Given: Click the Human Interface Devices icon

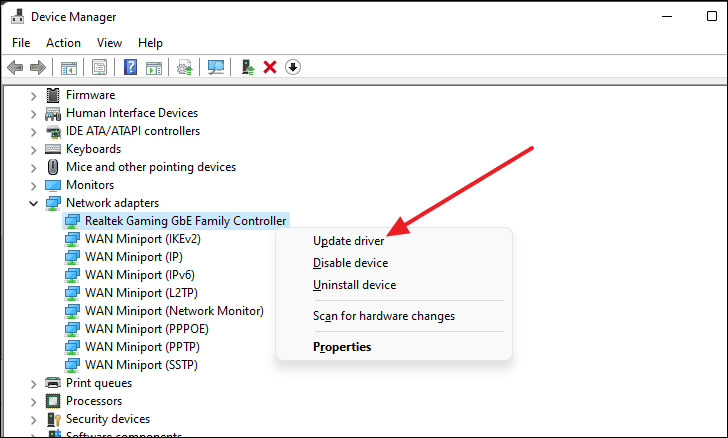Looking at the screenshot, I should click(53, 113).
